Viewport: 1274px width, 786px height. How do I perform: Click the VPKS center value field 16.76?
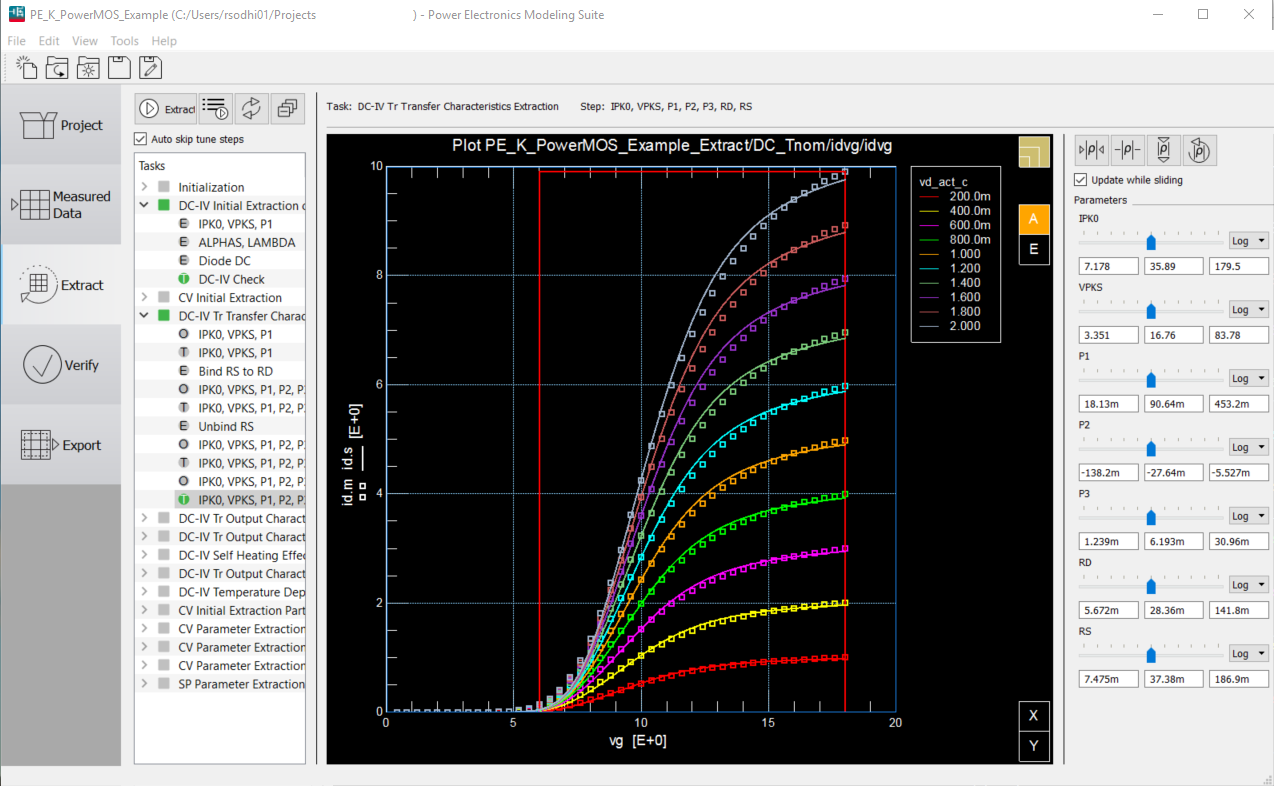point(1174,335)
